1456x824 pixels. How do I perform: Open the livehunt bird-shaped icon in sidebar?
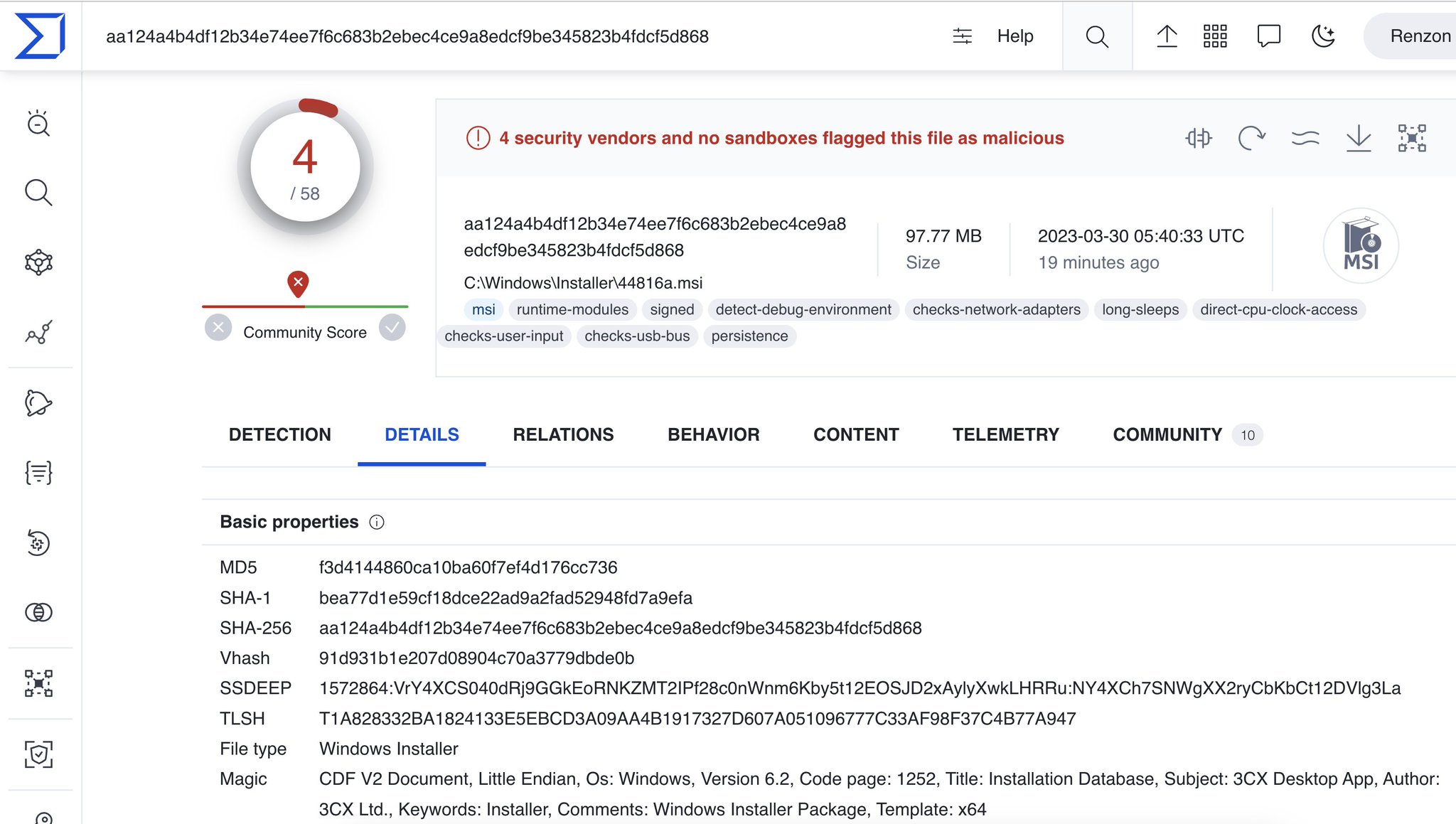coord(38,403)
